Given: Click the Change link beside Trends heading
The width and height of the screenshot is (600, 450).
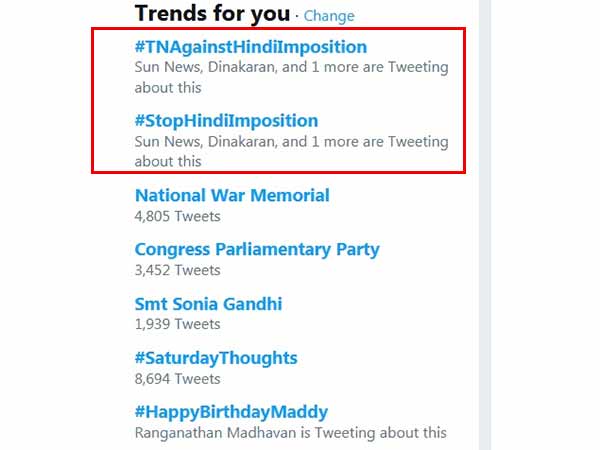Looking at the screenshot, I should click(x=329, y=16).
